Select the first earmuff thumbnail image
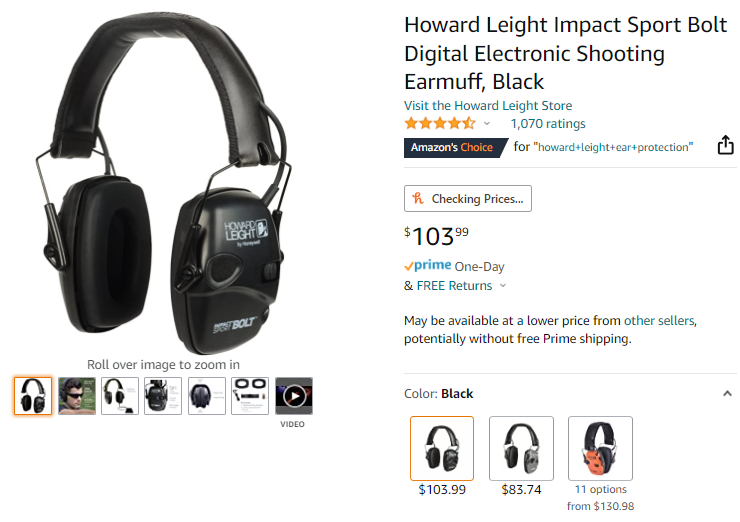740x522 pixels. tap(33, 396)
